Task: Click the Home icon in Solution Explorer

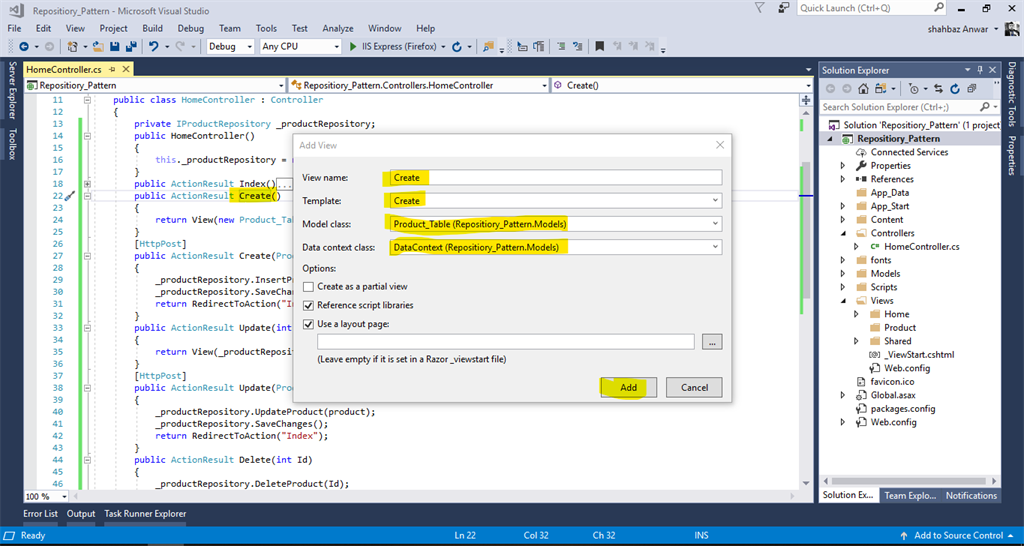Action: 863,89
